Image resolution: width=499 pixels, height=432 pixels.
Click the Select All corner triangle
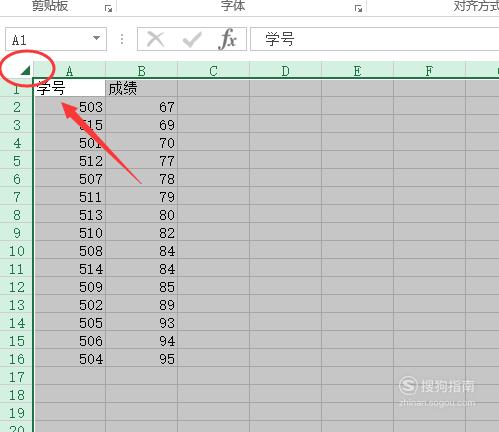(x=25, y=70)
